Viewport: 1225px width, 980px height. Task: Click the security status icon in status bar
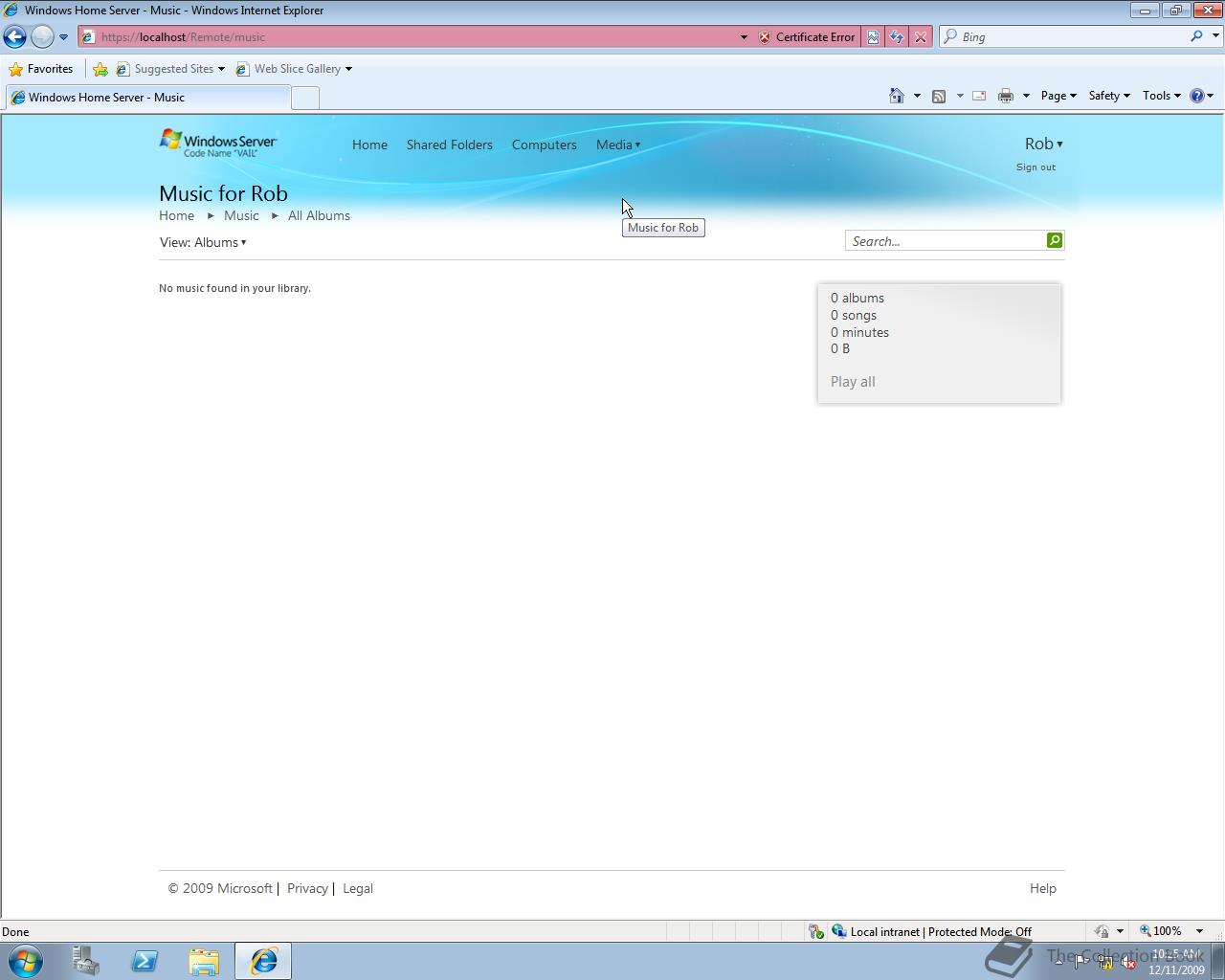tap(815, 931)
